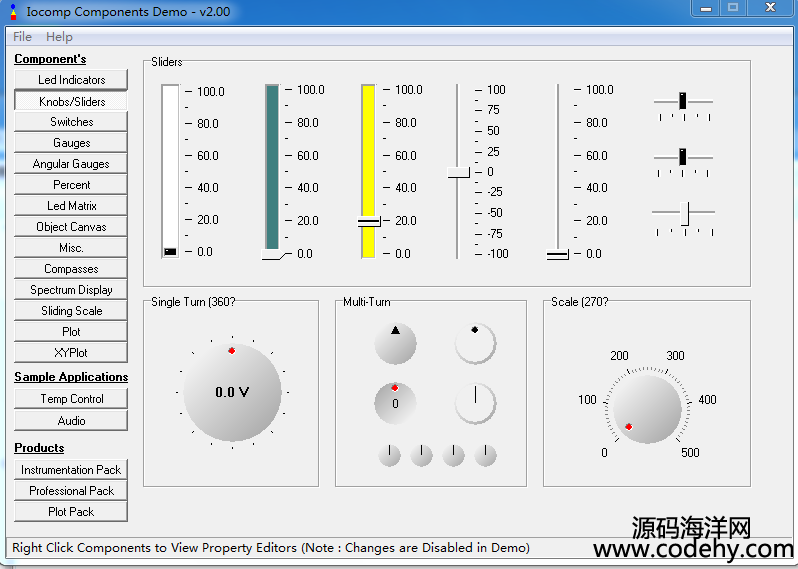The width and height of the screenshot is (798, 569).
Task: Open Plot Pack product info
Action: click(71, 511)
